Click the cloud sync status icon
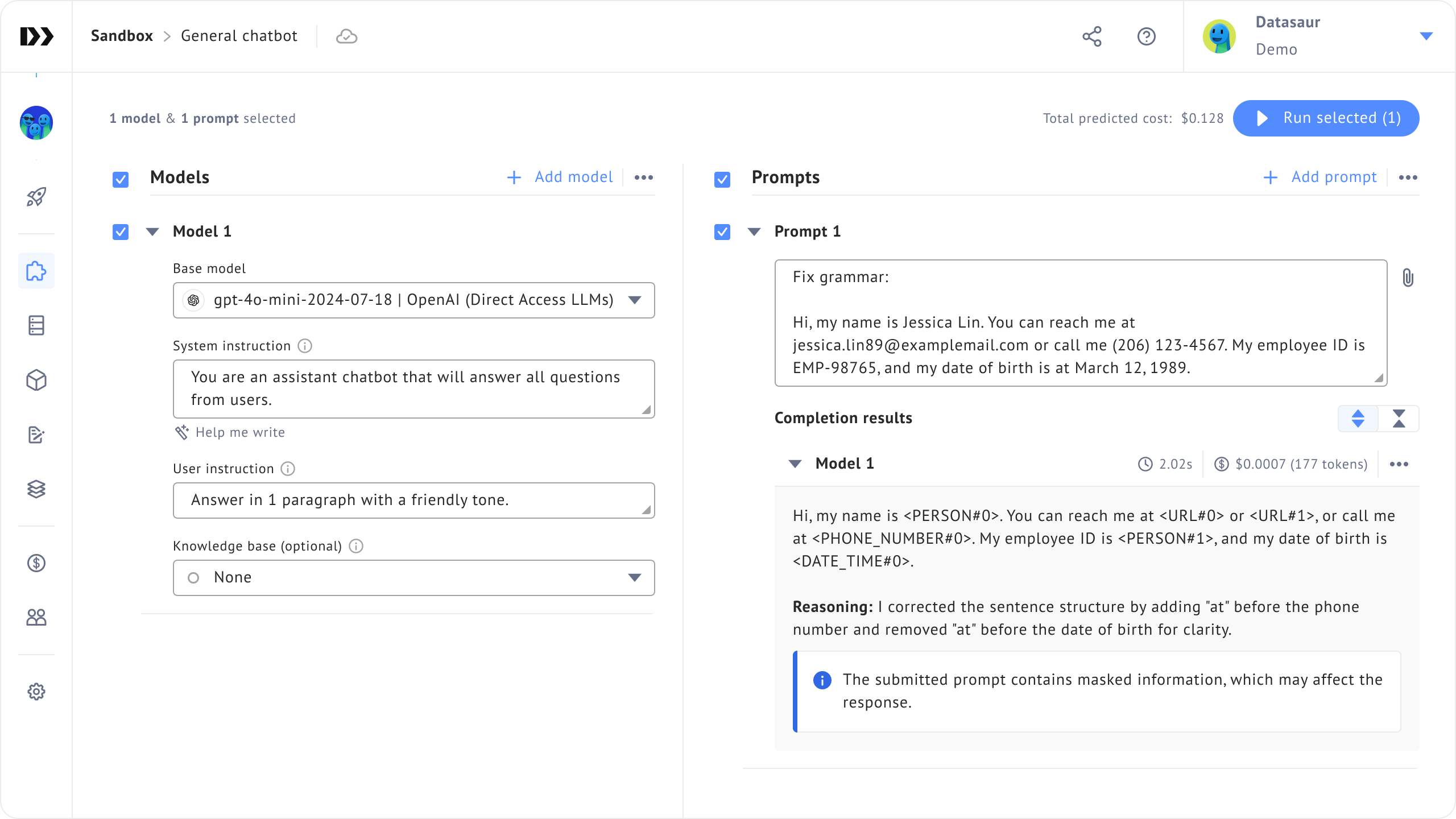Viewport: 1456px width, 819px height. (x=346, y=36)
